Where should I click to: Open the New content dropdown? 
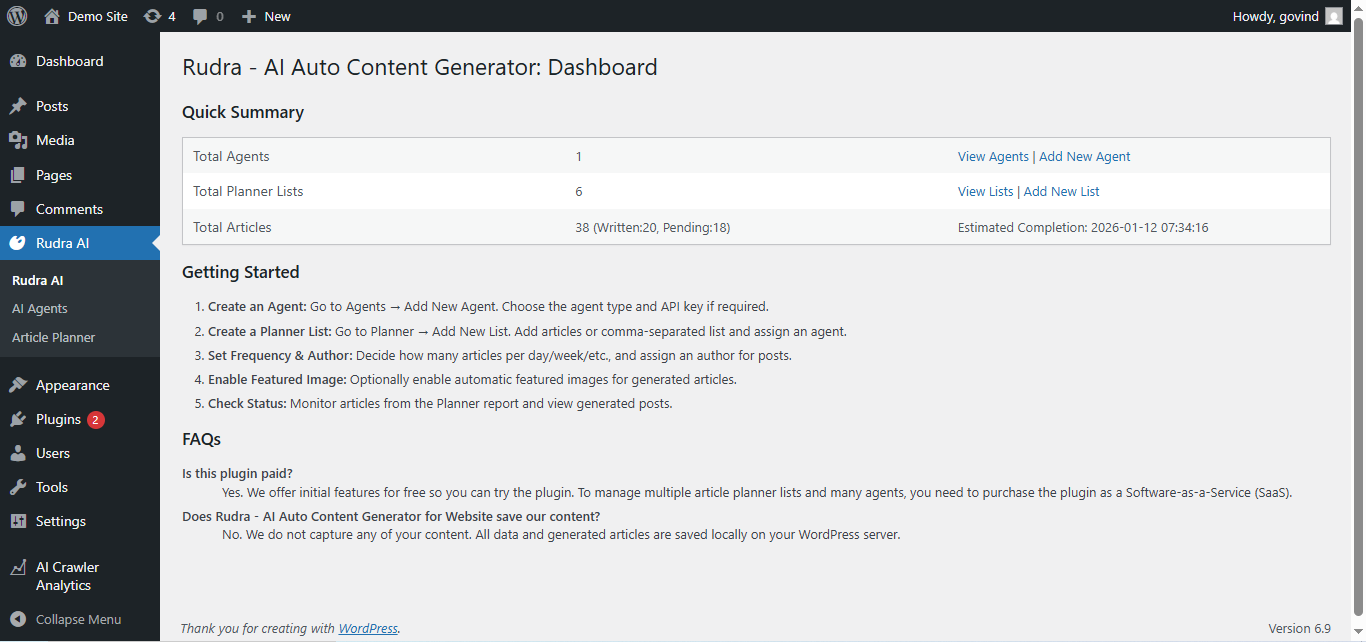[267, 16]
